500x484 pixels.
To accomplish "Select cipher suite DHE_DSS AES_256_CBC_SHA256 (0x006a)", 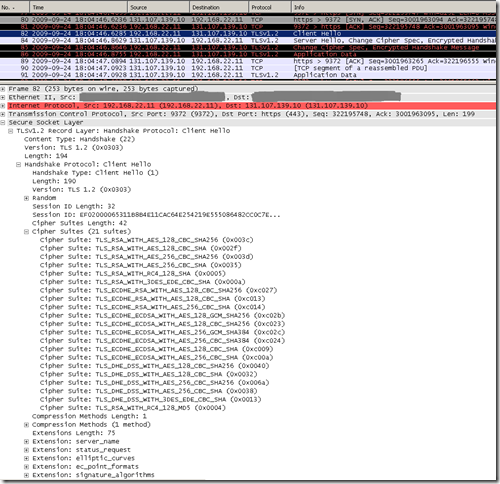I will point(155,383).
